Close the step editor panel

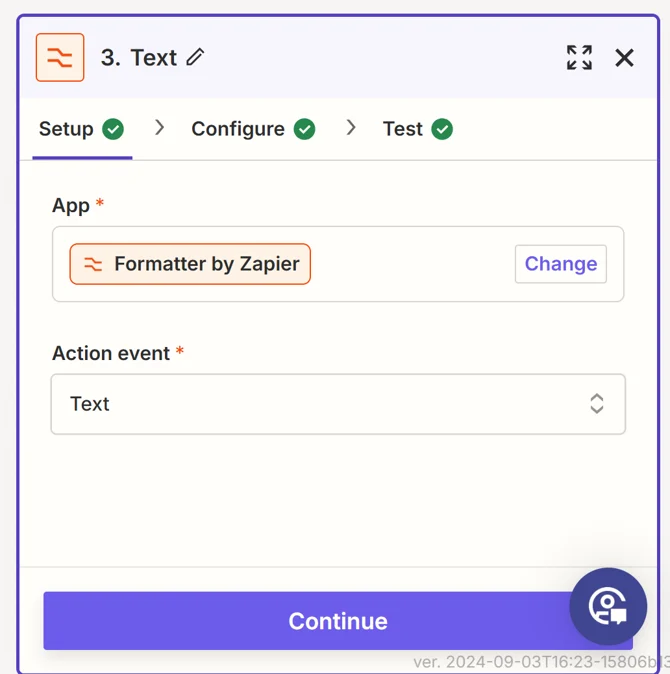click(625, 58)
